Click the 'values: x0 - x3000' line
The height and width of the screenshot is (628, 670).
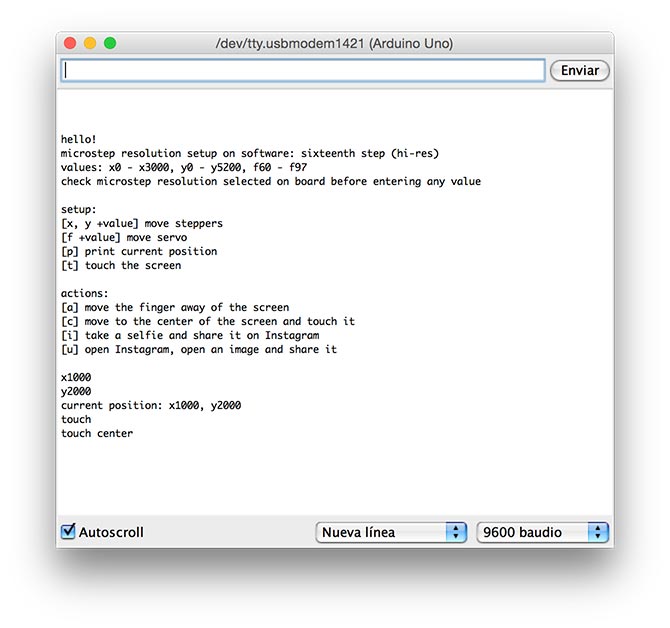(x=184, y=167)
